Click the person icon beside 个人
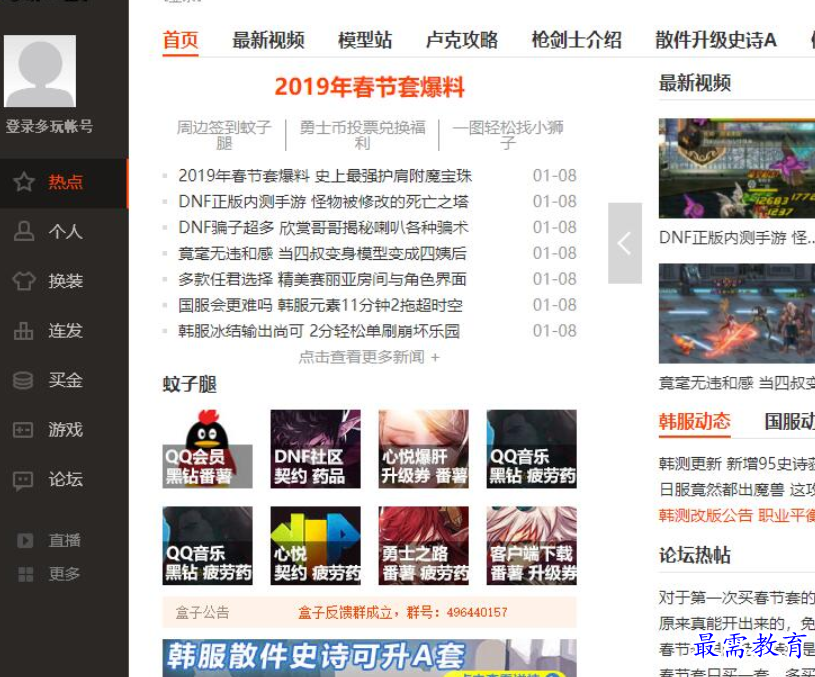 coord(24,231)
